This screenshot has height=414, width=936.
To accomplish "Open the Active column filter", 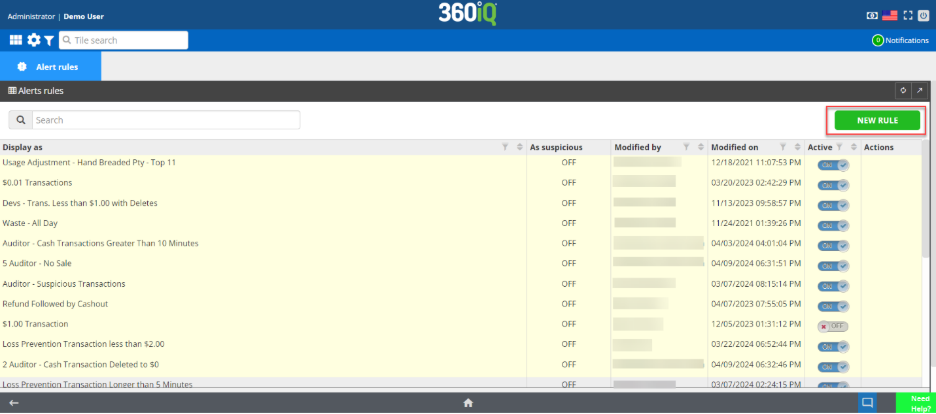I will [841, 147].
